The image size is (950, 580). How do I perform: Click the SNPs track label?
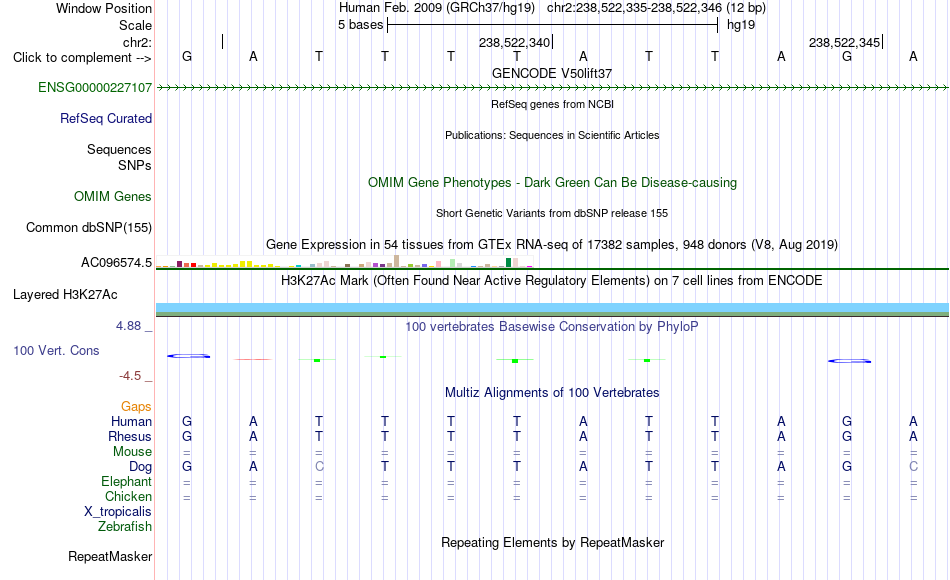[x=135, y=165]
